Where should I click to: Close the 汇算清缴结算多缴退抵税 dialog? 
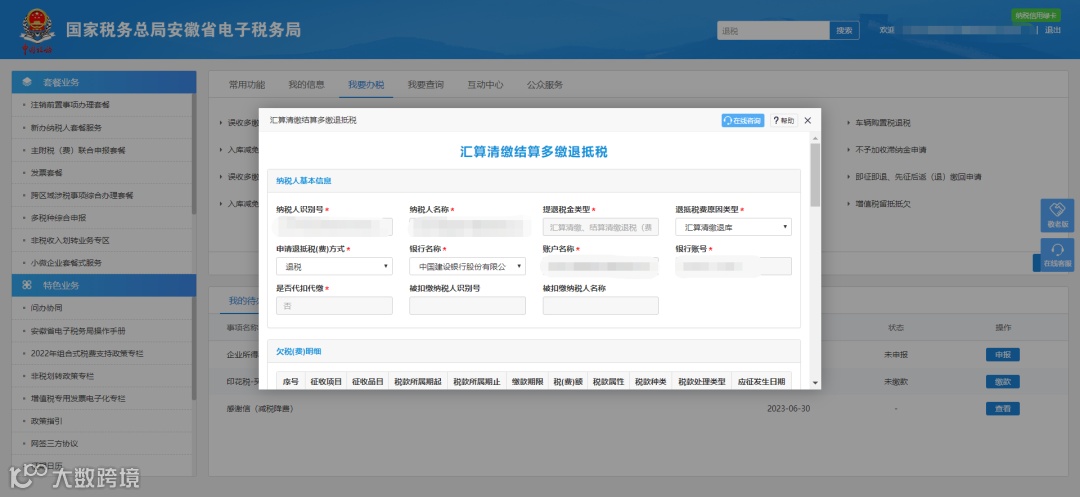click(x=808, y=120)
